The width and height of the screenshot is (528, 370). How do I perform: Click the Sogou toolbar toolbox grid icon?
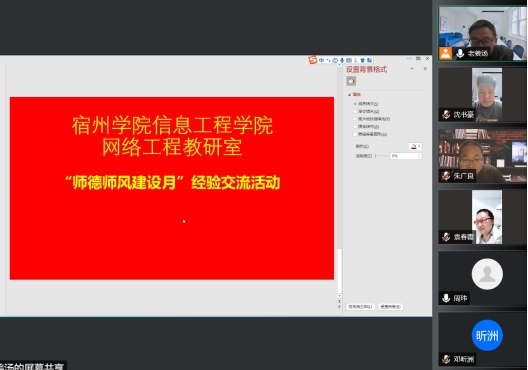(x=369, y=60)
